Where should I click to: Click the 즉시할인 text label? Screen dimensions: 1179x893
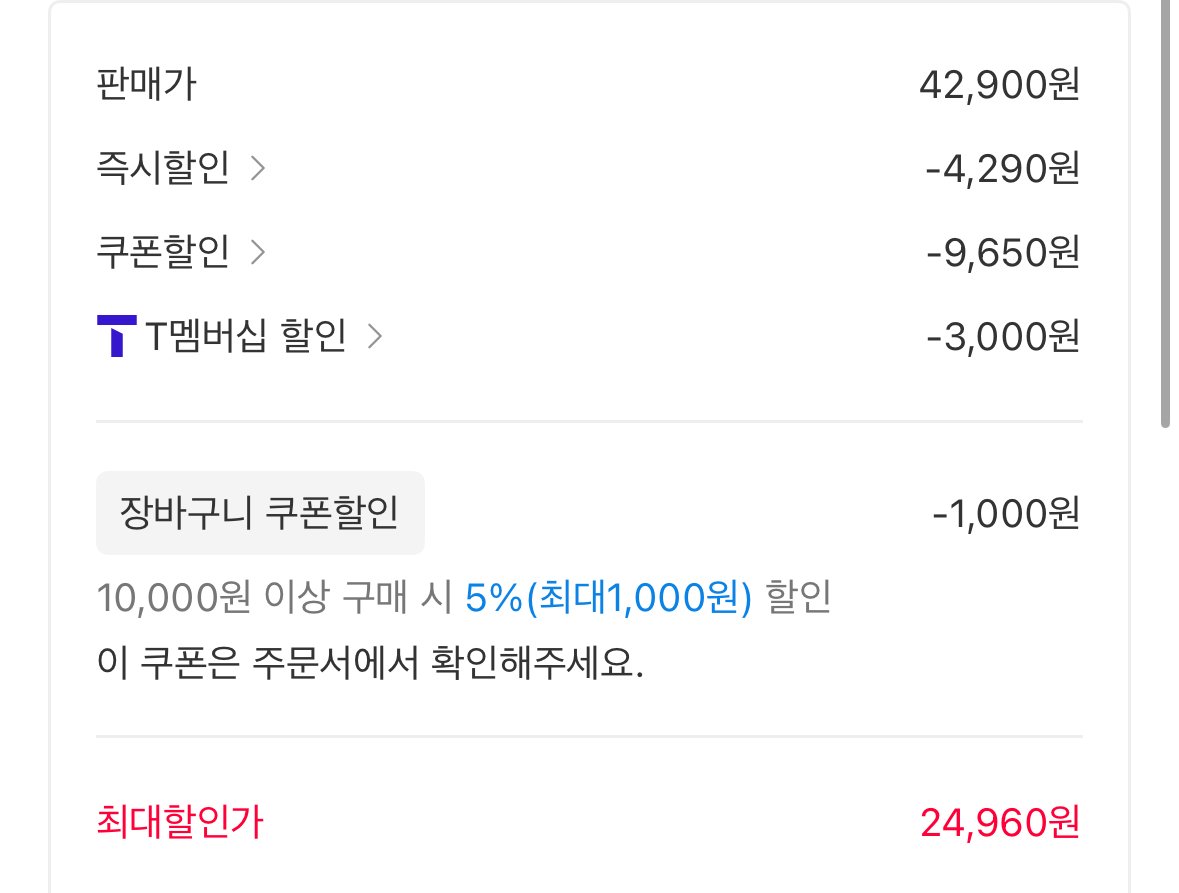(x=161, y=168)
